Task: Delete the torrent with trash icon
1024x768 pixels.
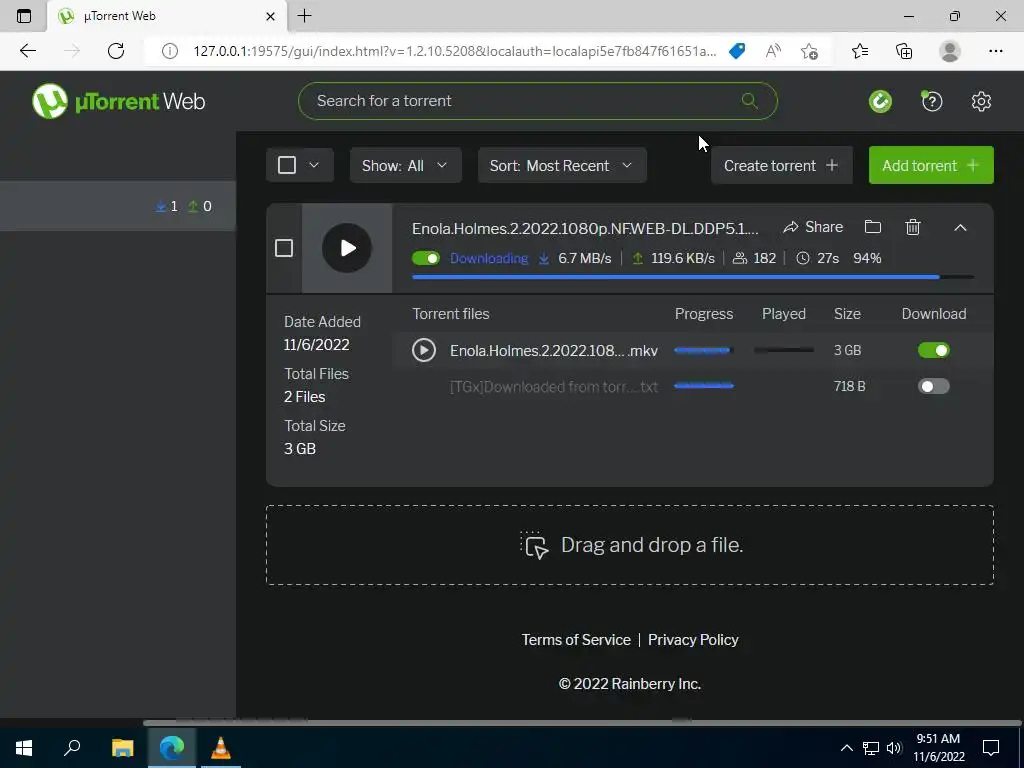Action: click(x=913, y=227)
